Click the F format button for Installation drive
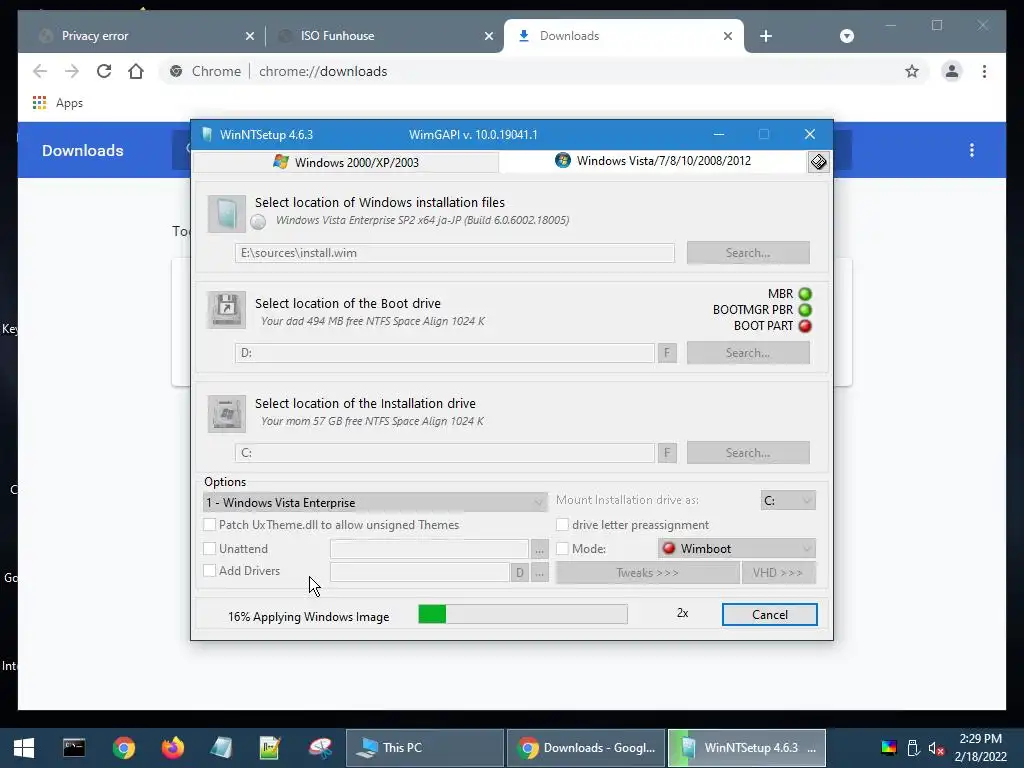 (667, 453)
